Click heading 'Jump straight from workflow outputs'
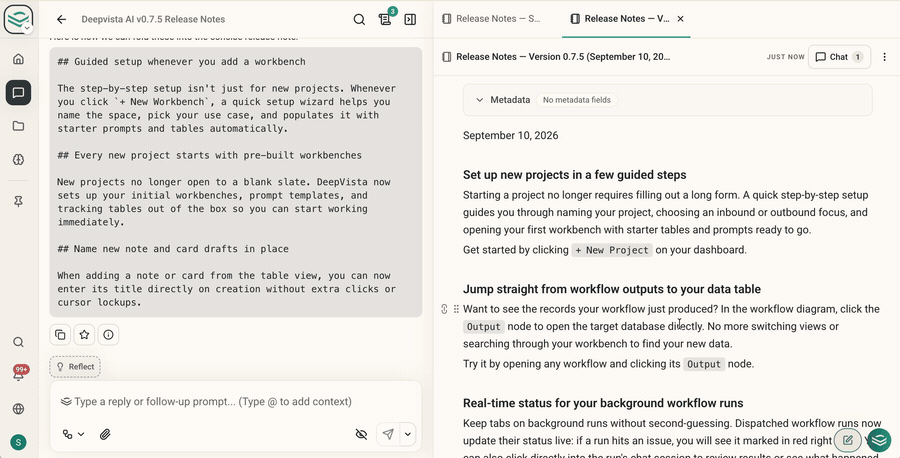This screenshot has width=900, height=458. (612, 289)
